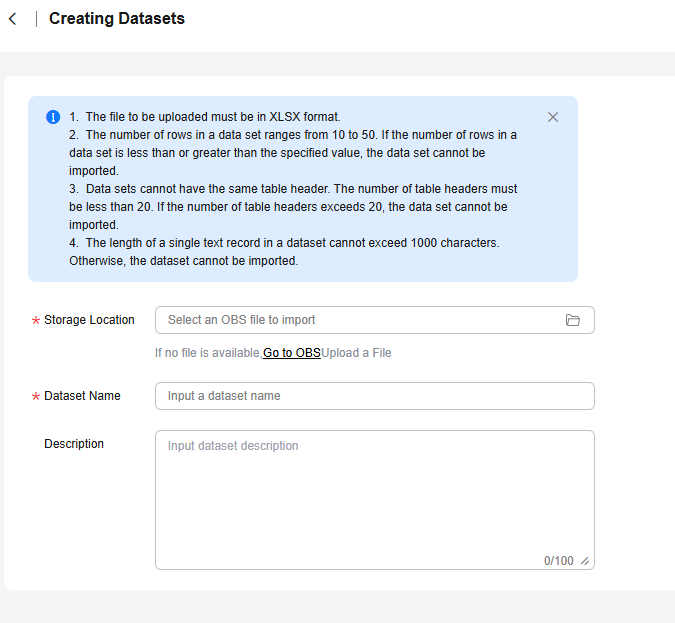
Task: Click the back arrow beside Creating Datasets
Action: pyautogui.click(x=12, y=19)
